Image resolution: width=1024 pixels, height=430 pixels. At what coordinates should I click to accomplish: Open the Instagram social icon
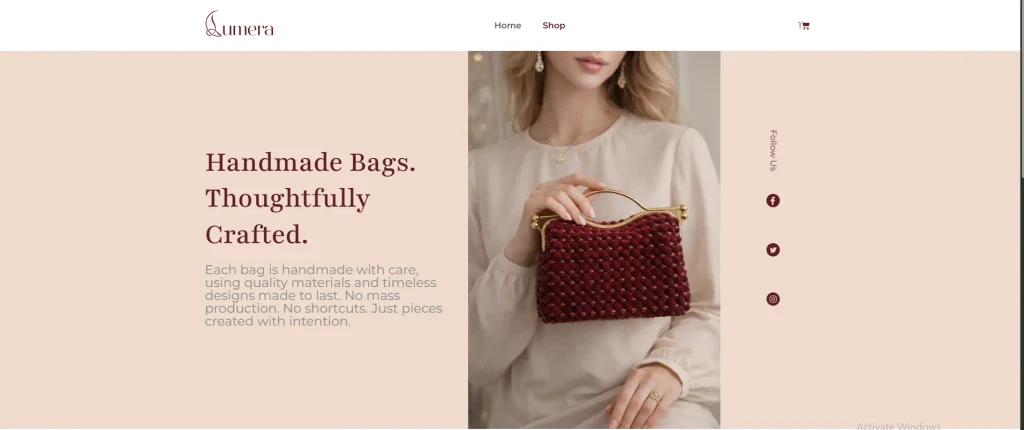tap(773, 299)
